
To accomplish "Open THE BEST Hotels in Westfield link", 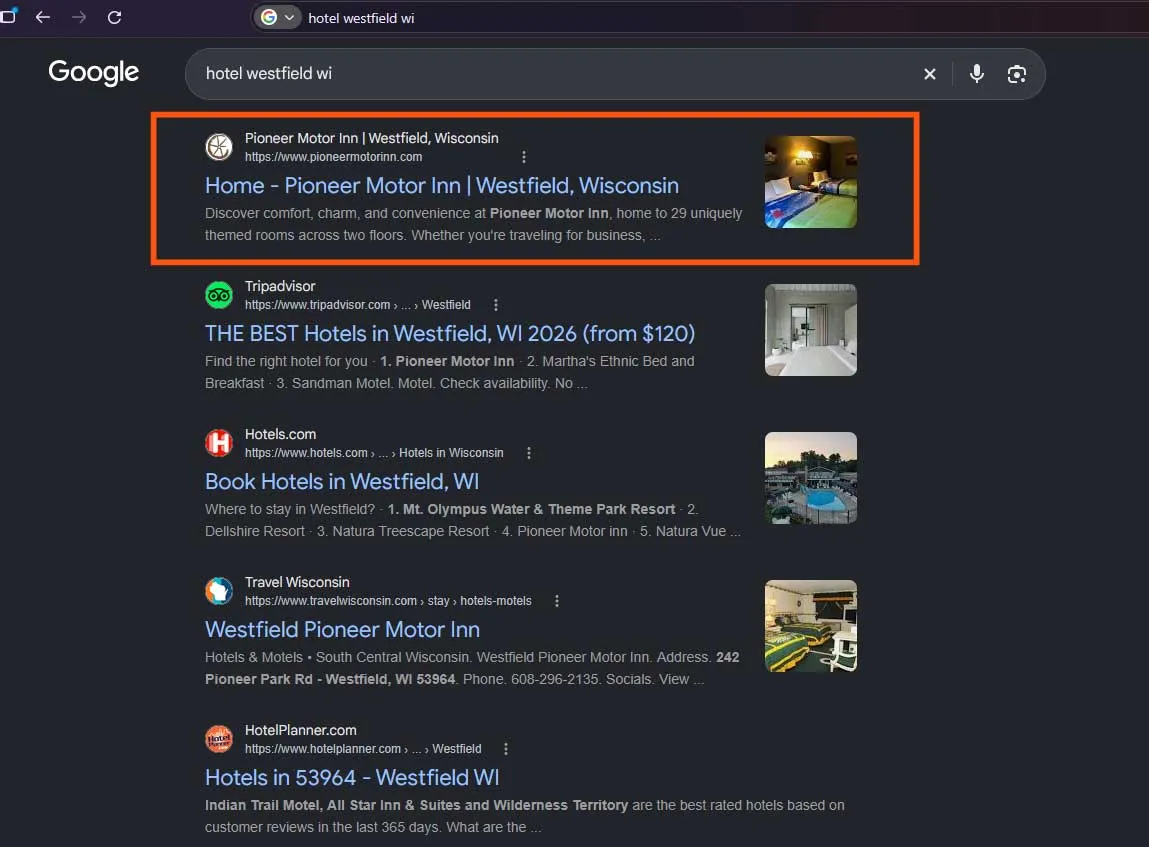I will (x=450, y=333).
